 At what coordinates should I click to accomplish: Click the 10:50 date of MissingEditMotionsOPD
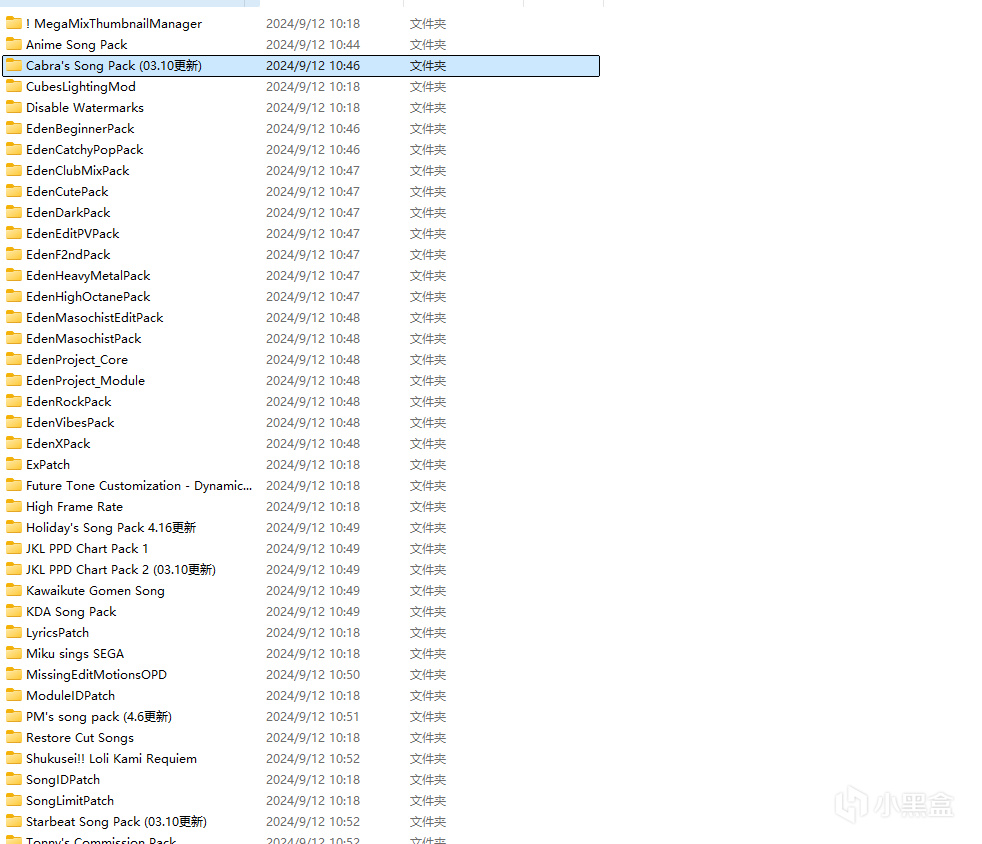click(313, 674)
